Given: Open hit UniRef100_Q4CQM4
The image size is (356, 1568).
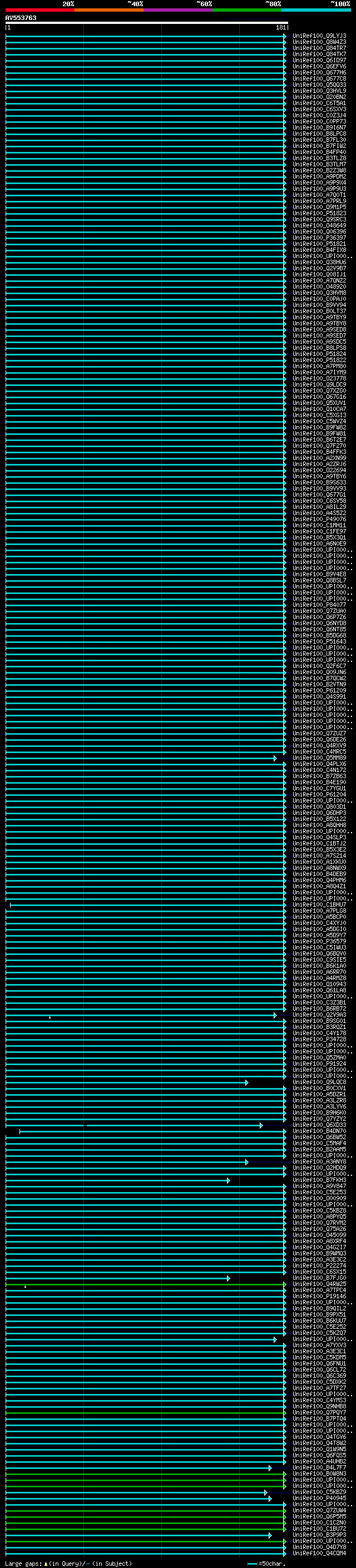Looking at the screenshot, I should click(x=319, y=1554).
